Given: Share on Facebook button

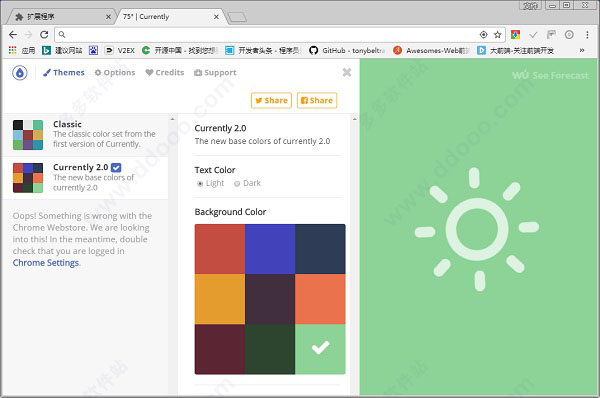Looking at the screenshot, I should tap(317, 100).
